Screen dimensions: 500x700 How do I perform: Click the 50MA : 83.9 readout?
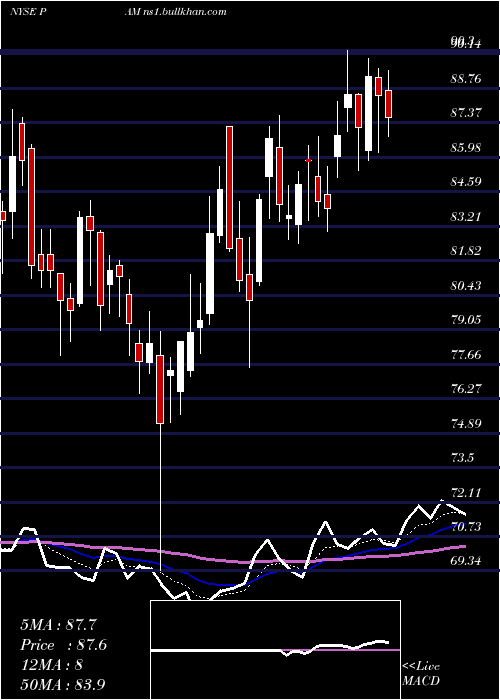point(63,684)
